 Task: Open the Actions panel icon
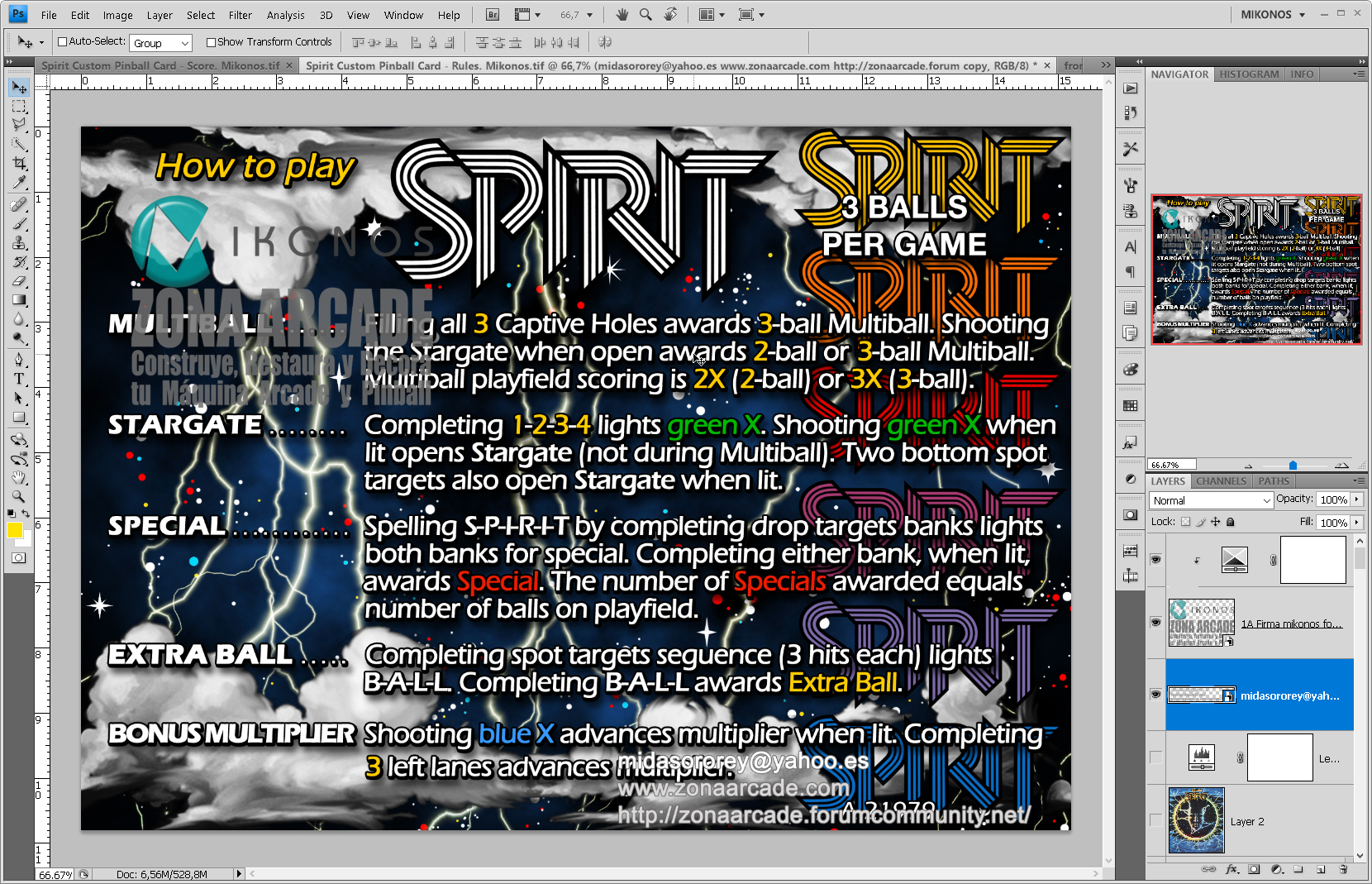[1131, 88]
